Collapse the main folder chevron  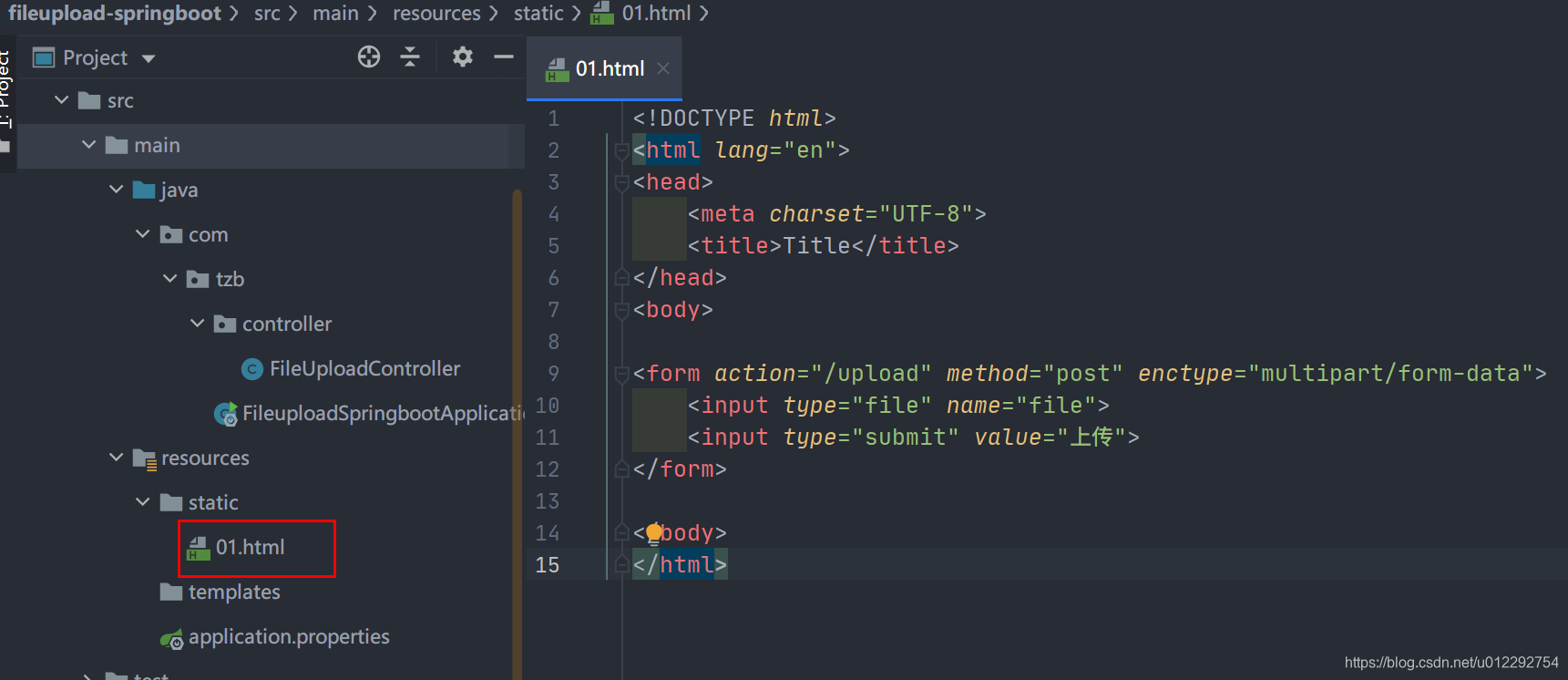(88, 145)
